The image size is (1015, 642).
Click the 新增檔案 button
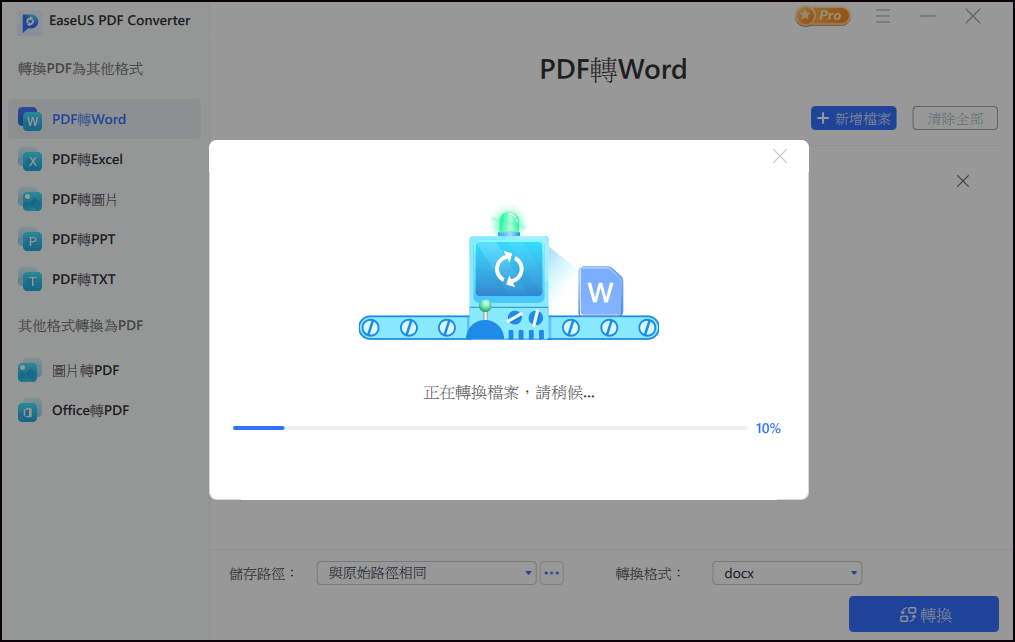853,118
